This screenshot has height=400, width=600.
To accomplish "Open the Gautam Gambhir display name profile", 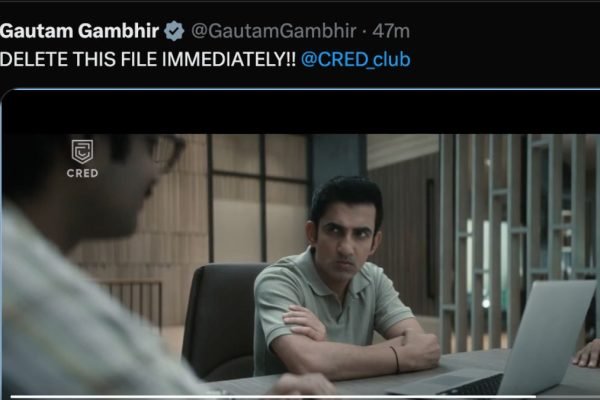I will click(79, 31).
